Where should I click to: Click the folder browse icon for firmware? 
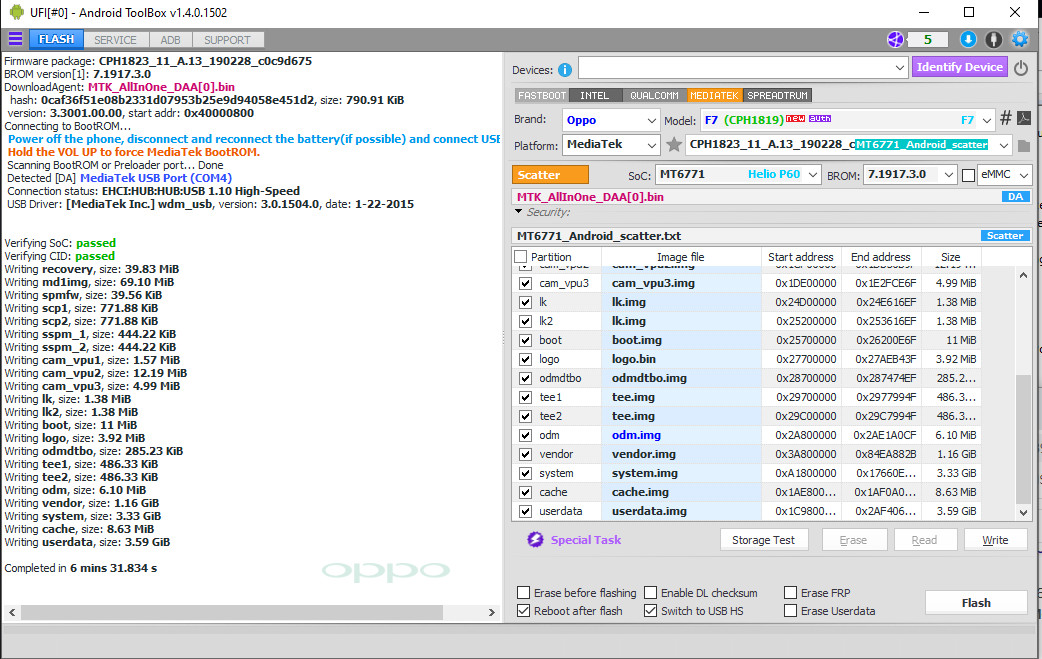click(1024, 146)
